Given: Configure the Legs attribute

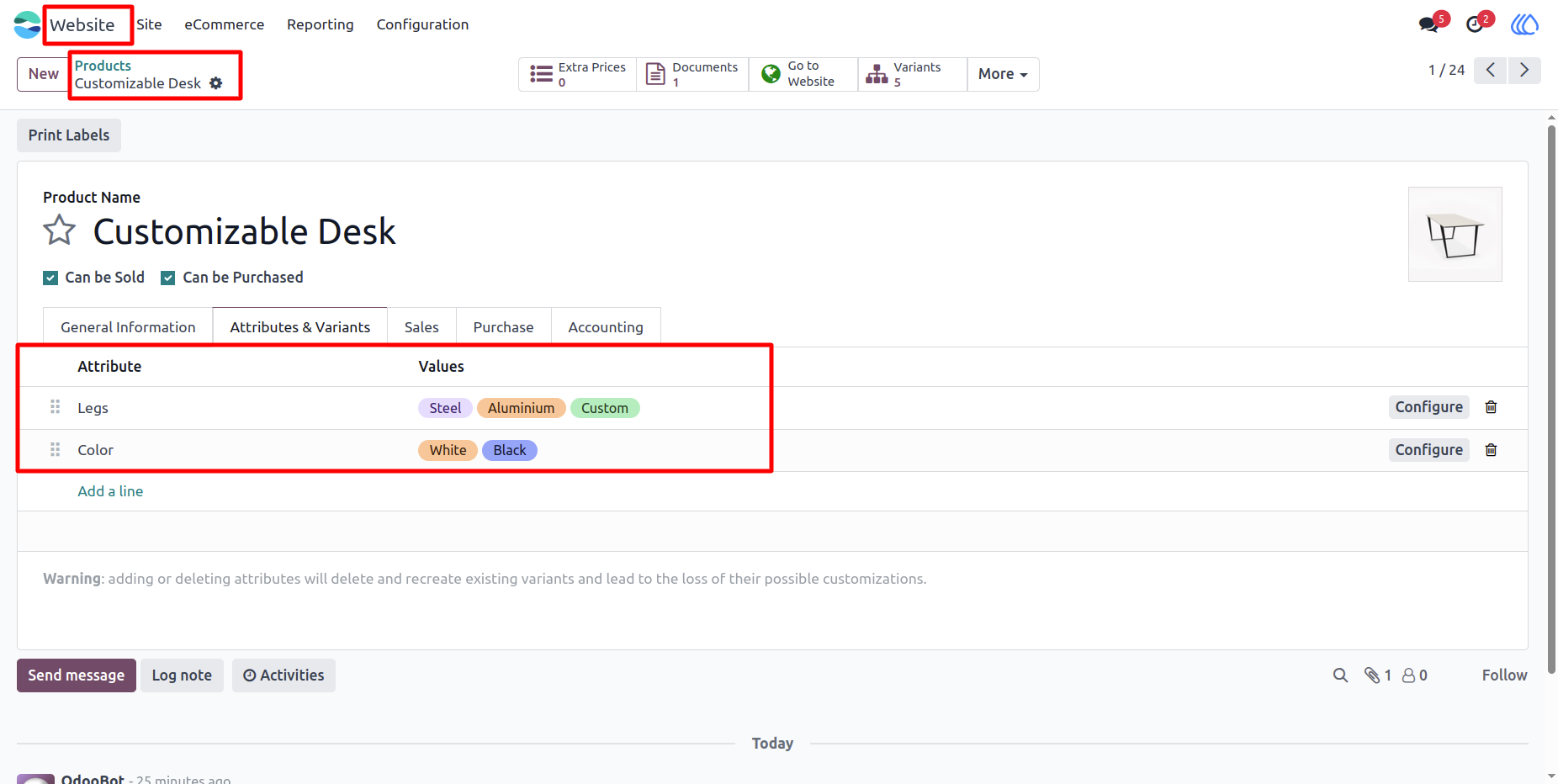Looking at the screenshot, I should pos(1428,407).
